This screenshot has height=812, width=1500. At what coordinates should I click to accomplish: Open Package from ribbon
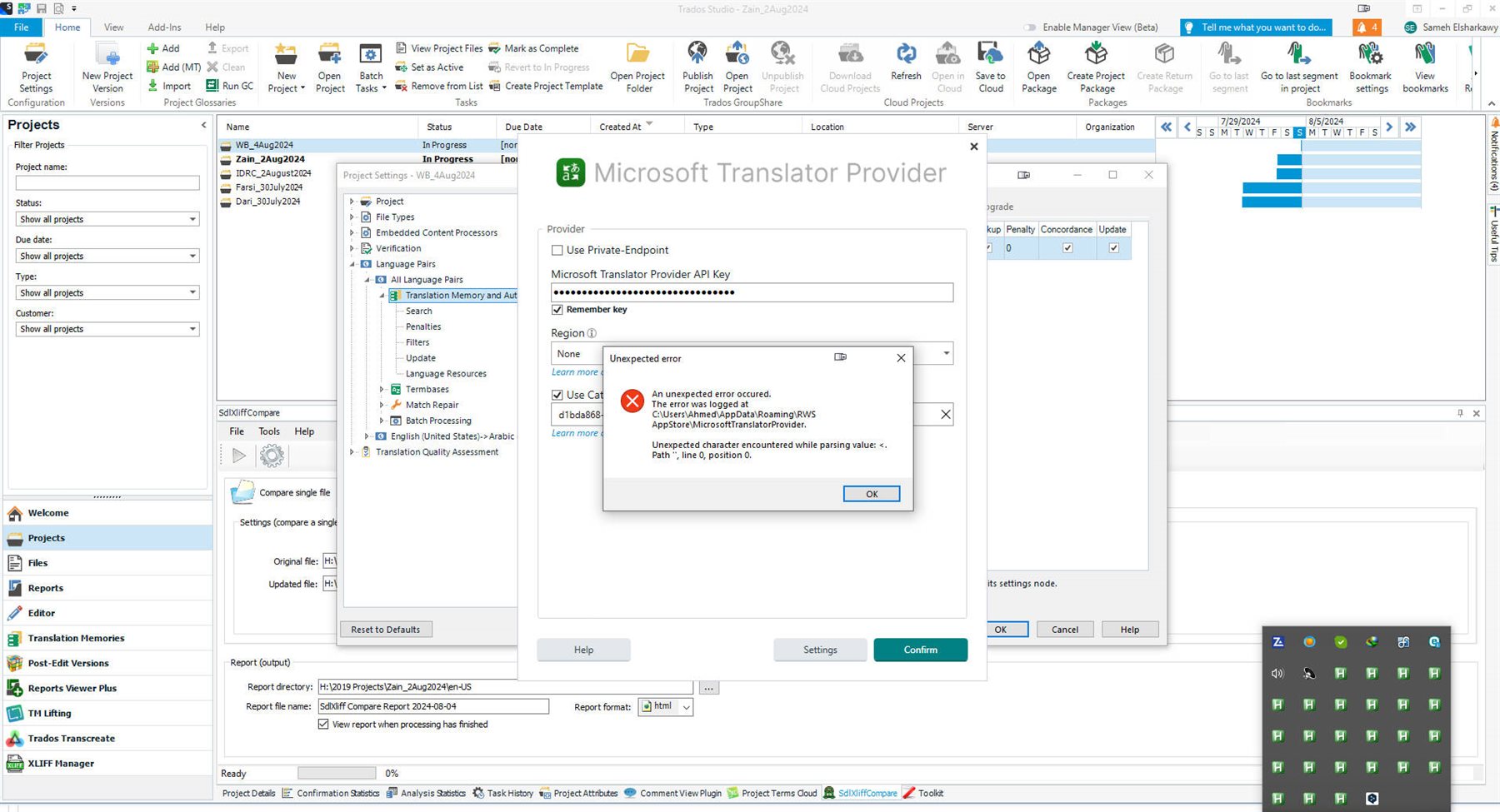[x=1039, y=68]
